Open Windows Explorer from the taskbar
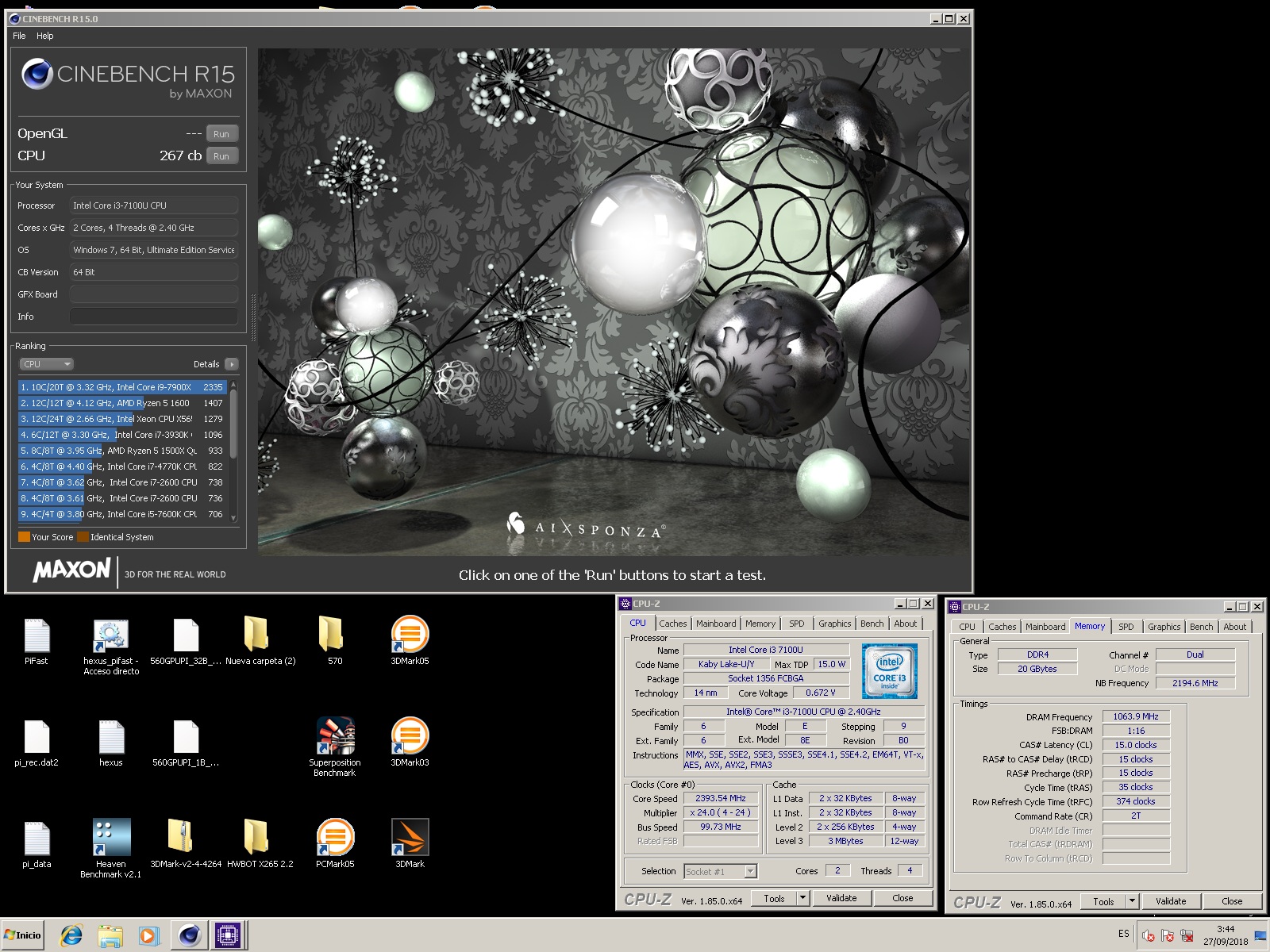 click(x=110, y=935)
